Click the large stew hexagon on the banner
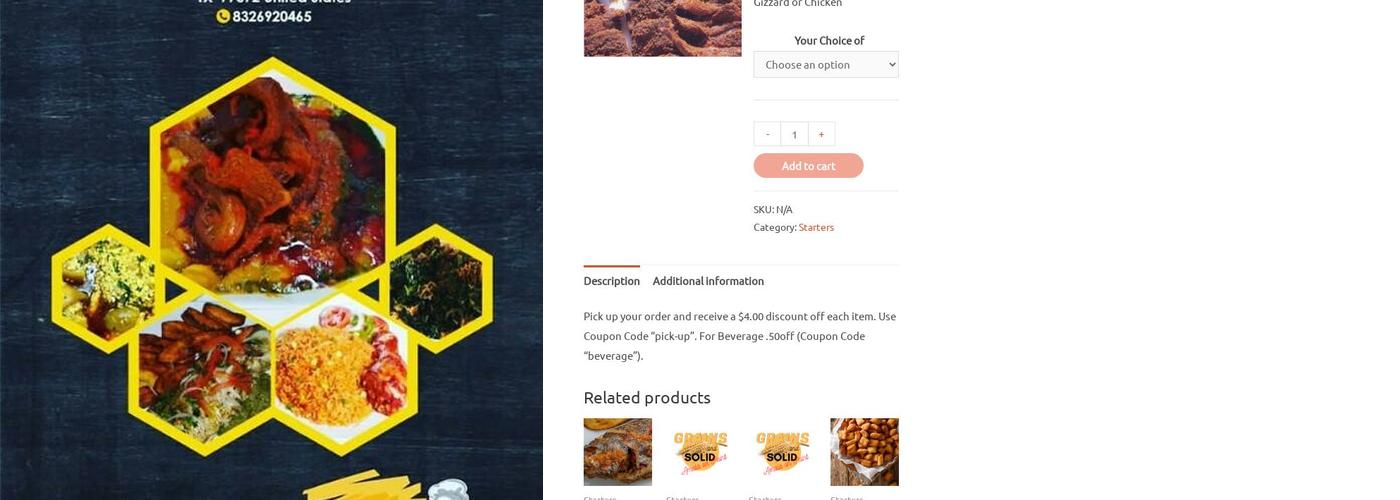Viewport: 1400px width, 500px height. [x=271, y=170]
